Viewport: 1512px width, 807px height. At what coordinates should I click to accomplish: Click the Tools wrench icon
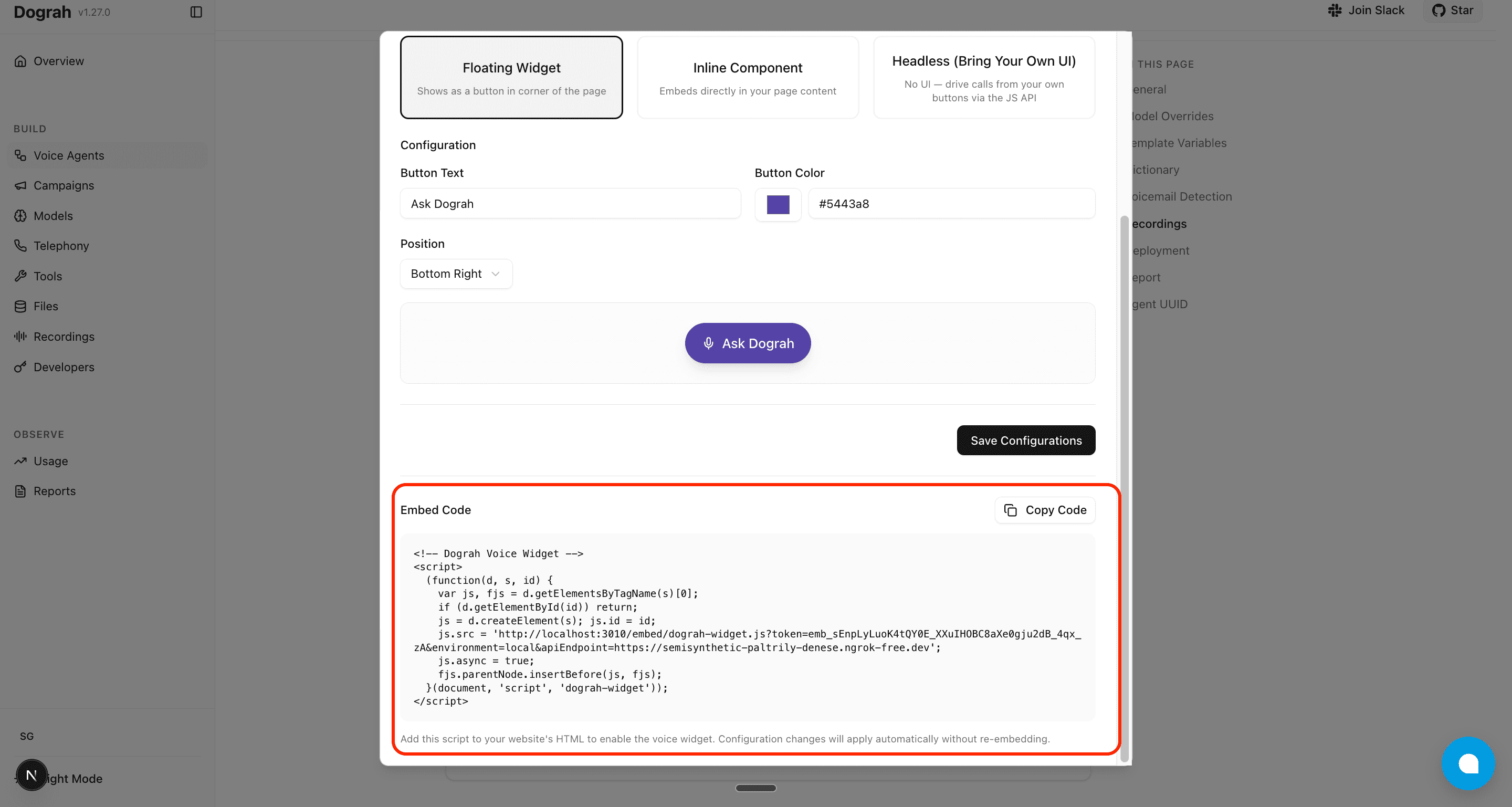click(x=20, y=276)
